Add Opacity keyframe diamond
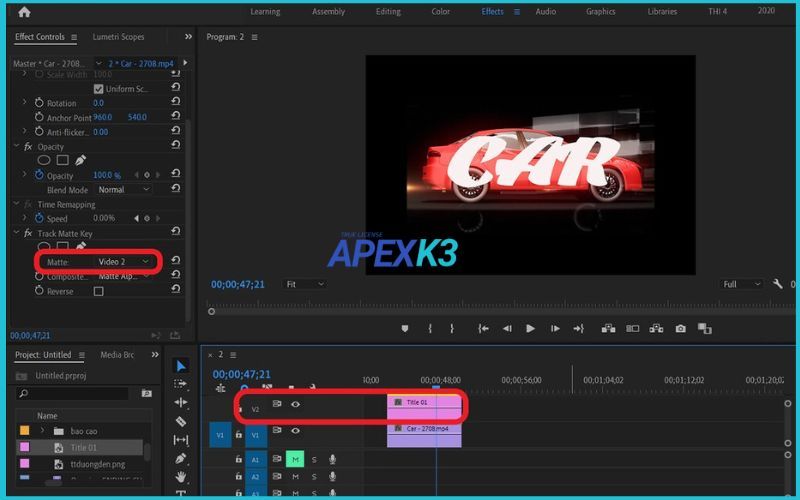Viewport: 800px width, 500px height. click(x=147, y=175)
